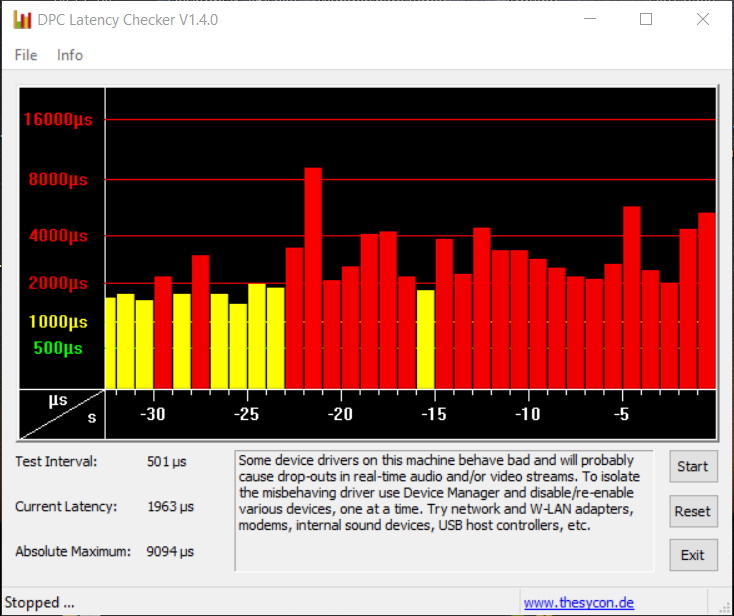
Task: Click the resize grip in status bar corner
Action: coord(724,606)
